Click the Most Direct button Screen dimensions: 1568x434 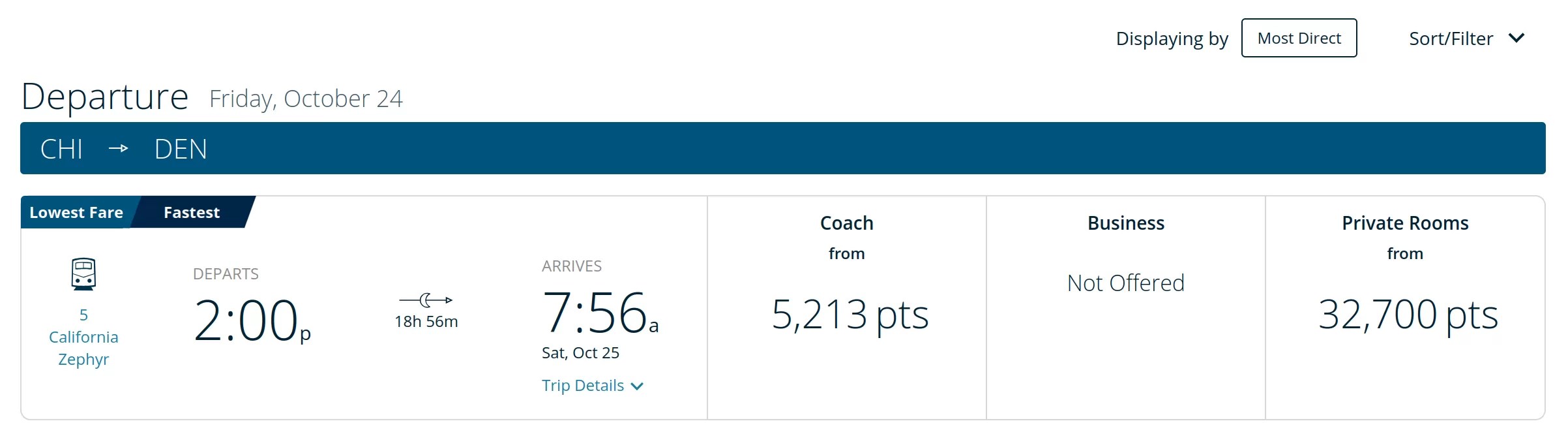[1299, 38]
